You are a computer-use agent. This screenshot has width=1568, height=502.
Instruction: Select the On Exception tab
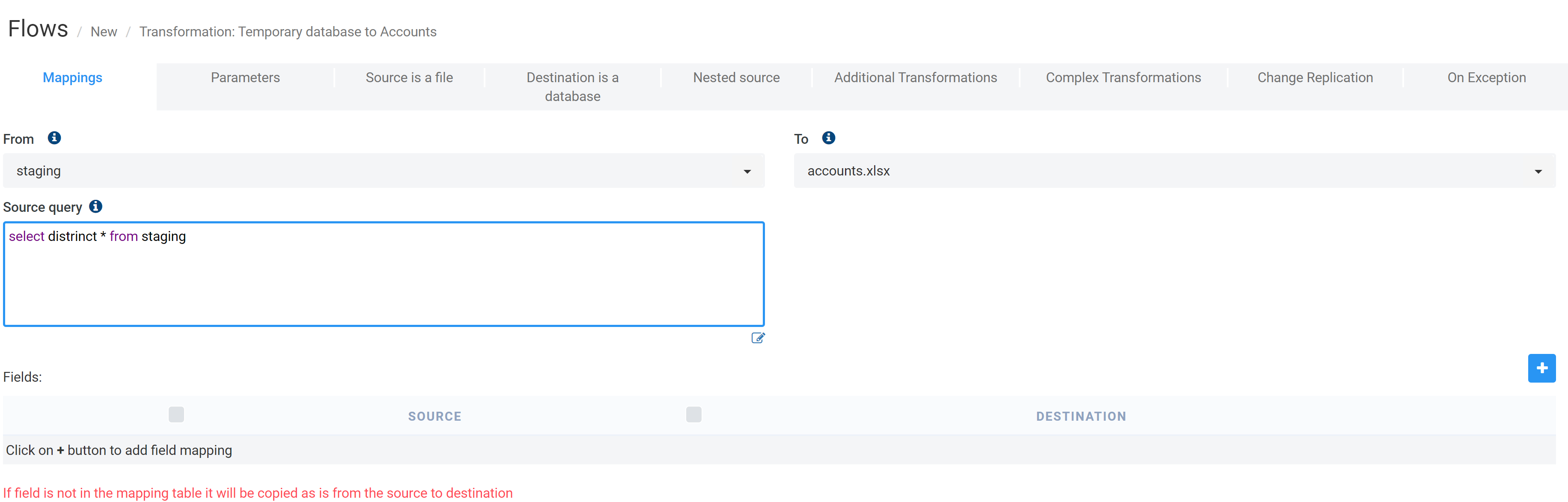[x=1486, y=78]
